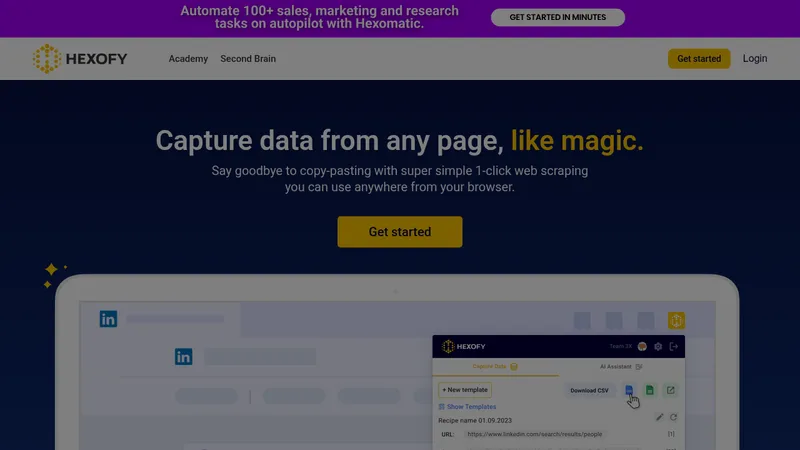
Task: Click the Download CSV button
Action: [589, 390]
